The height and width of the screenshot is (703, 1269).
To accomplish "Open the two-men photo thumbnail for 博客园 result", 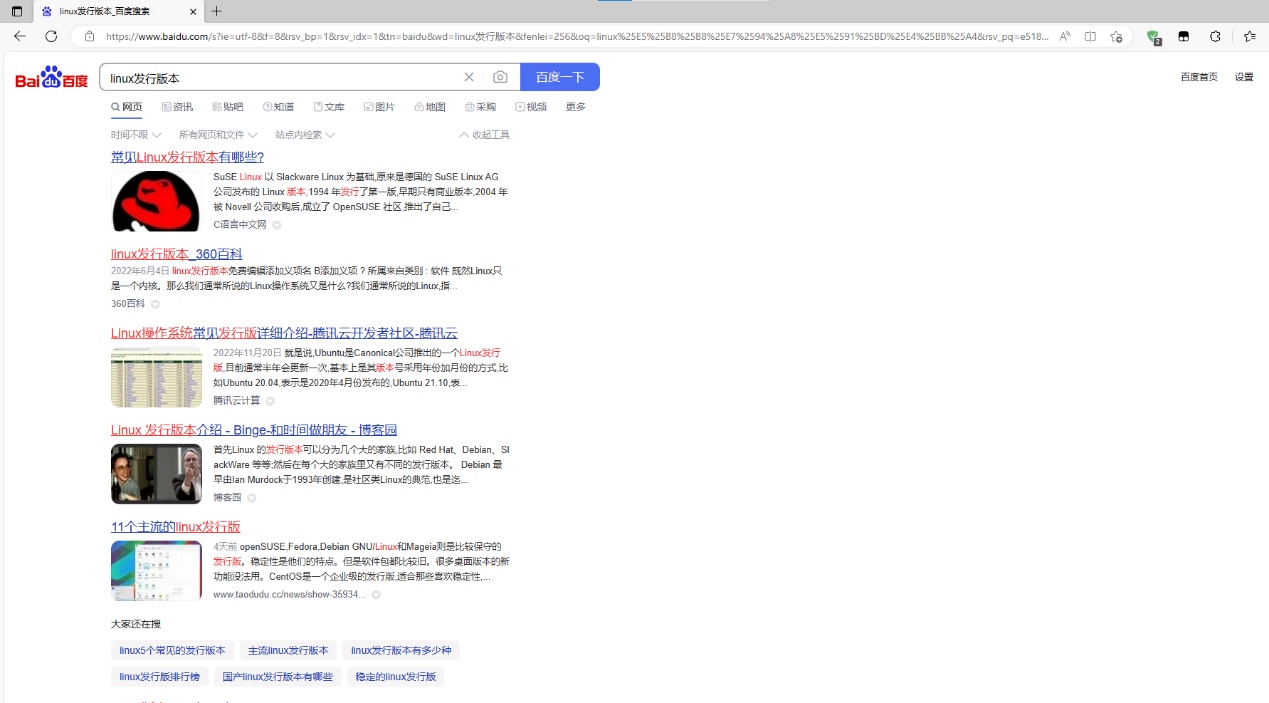I will click(156, 474).
